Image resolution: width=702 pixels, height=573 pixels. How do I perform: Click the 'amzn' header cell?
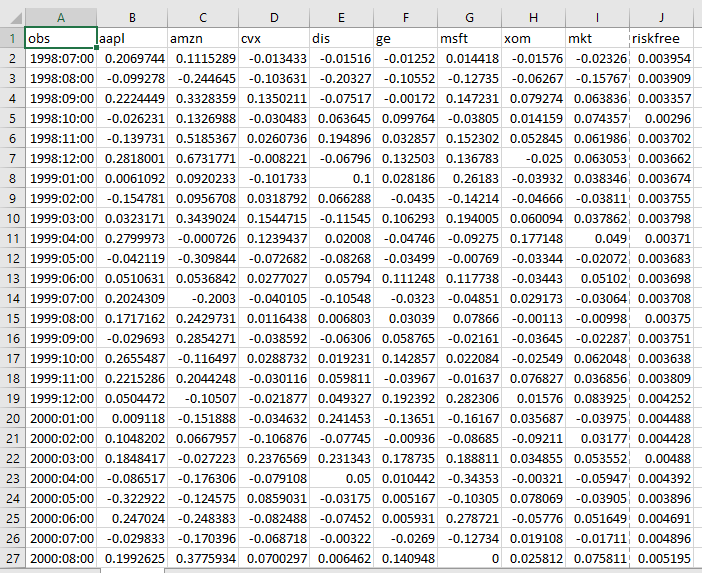tap(203, 38)
